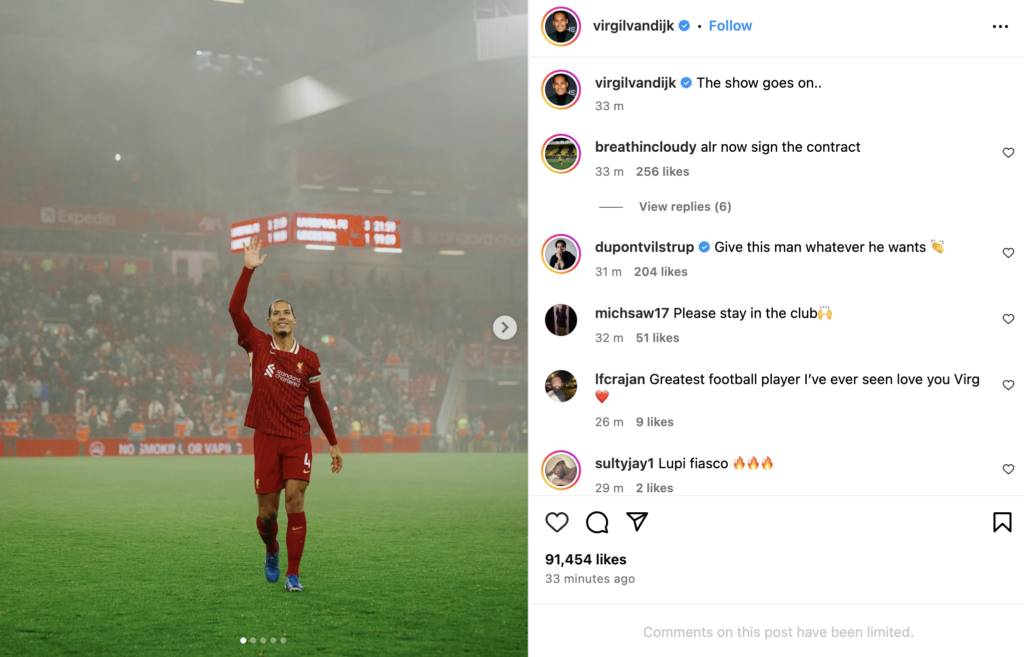1024x657 pixels.
Task: Open 256 likes on breathincloudy comment
Action: pos(662,171)
